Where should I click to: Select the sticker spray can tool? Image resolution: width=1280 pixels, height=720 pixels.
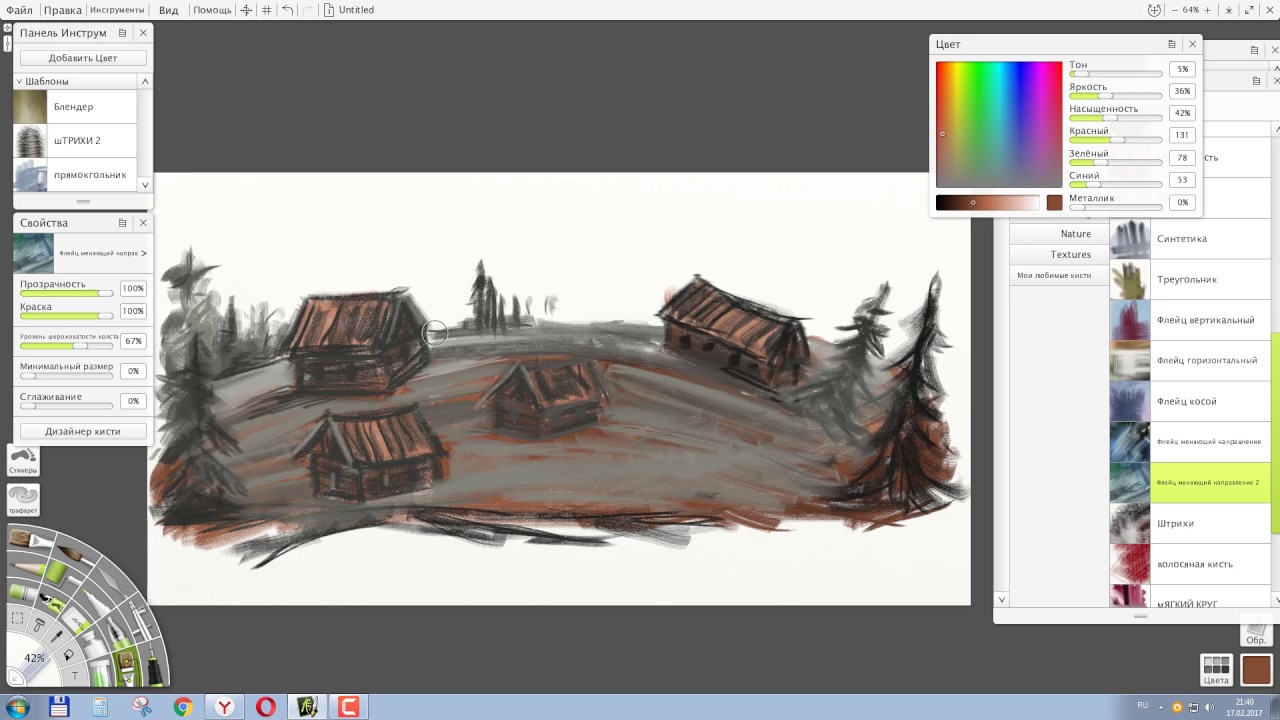coord(53,603)
